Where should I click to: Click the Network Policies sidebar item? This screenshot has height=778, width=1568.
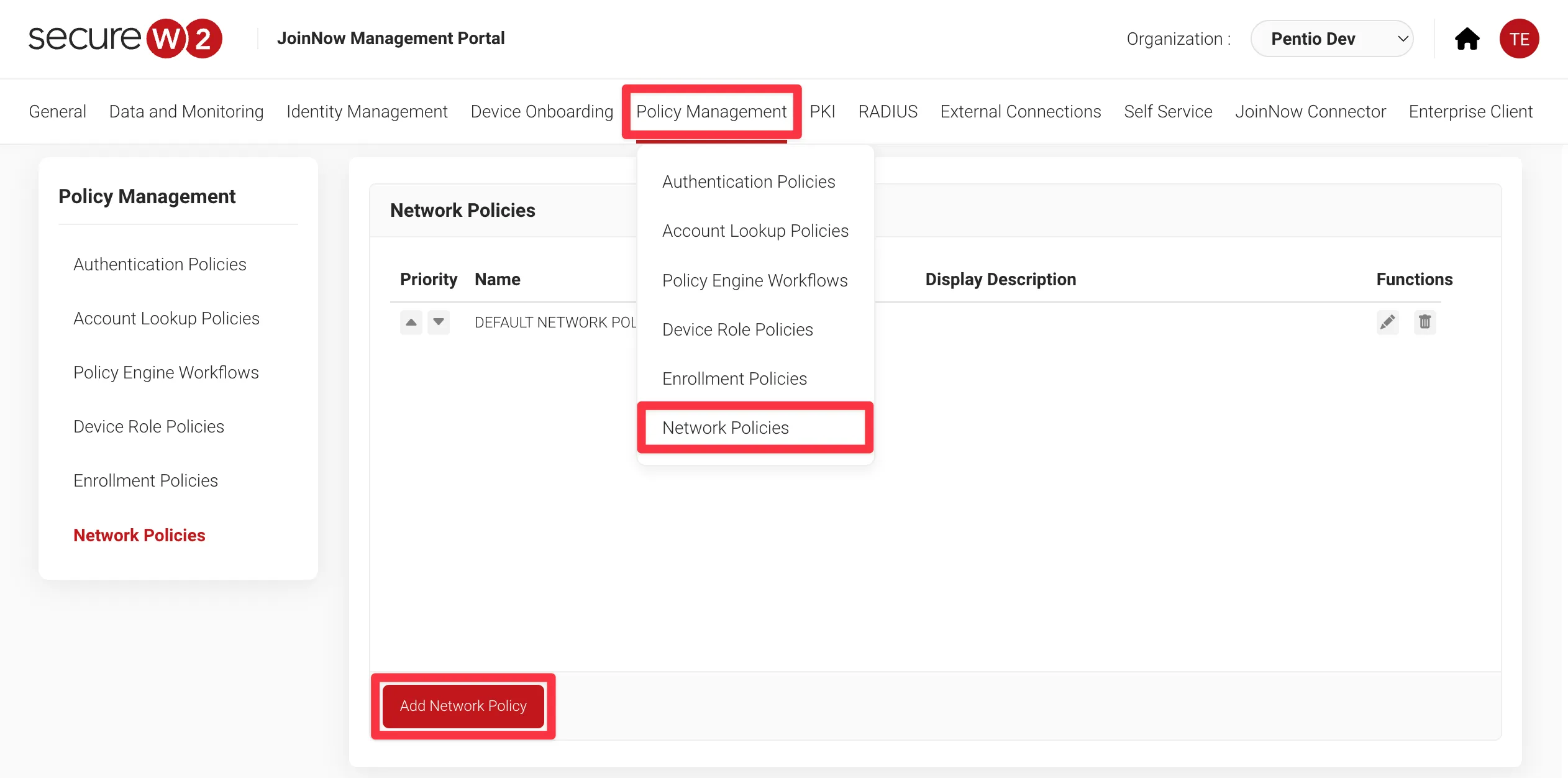139,534
